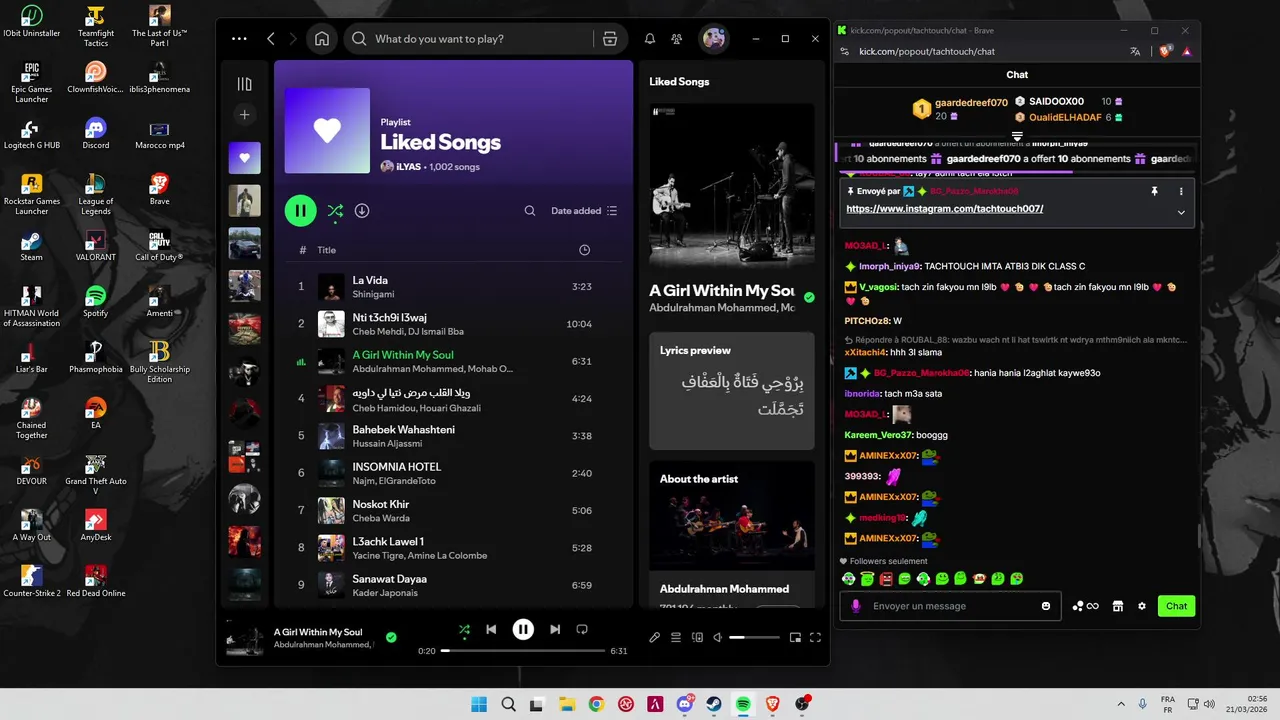
Task: Open the Kick chat shop icon
Action: pos(1118,606)
